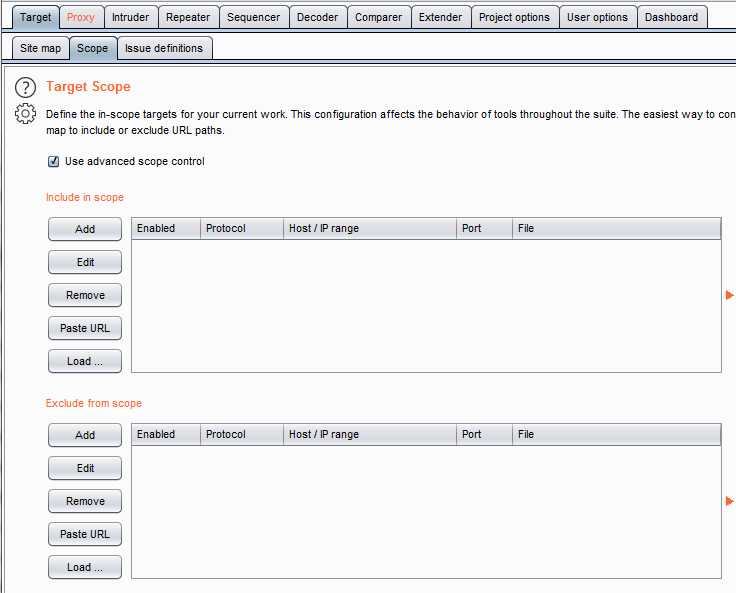Expand the Include in scope orange arrow
The height and width of the screenshot is (593, 736).
[x=729, y=295]
